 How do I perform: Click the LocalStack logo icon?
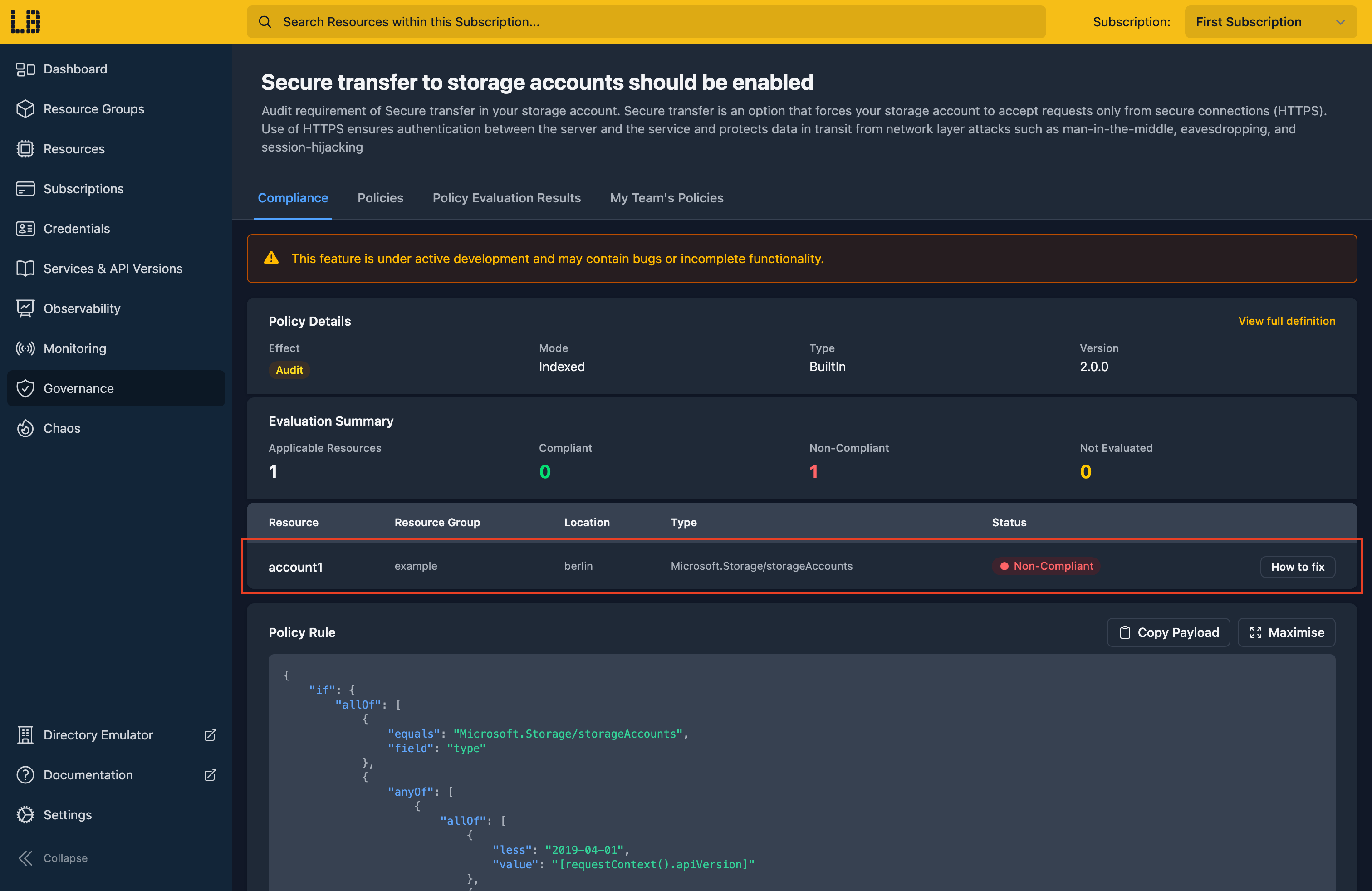point(25,21)
